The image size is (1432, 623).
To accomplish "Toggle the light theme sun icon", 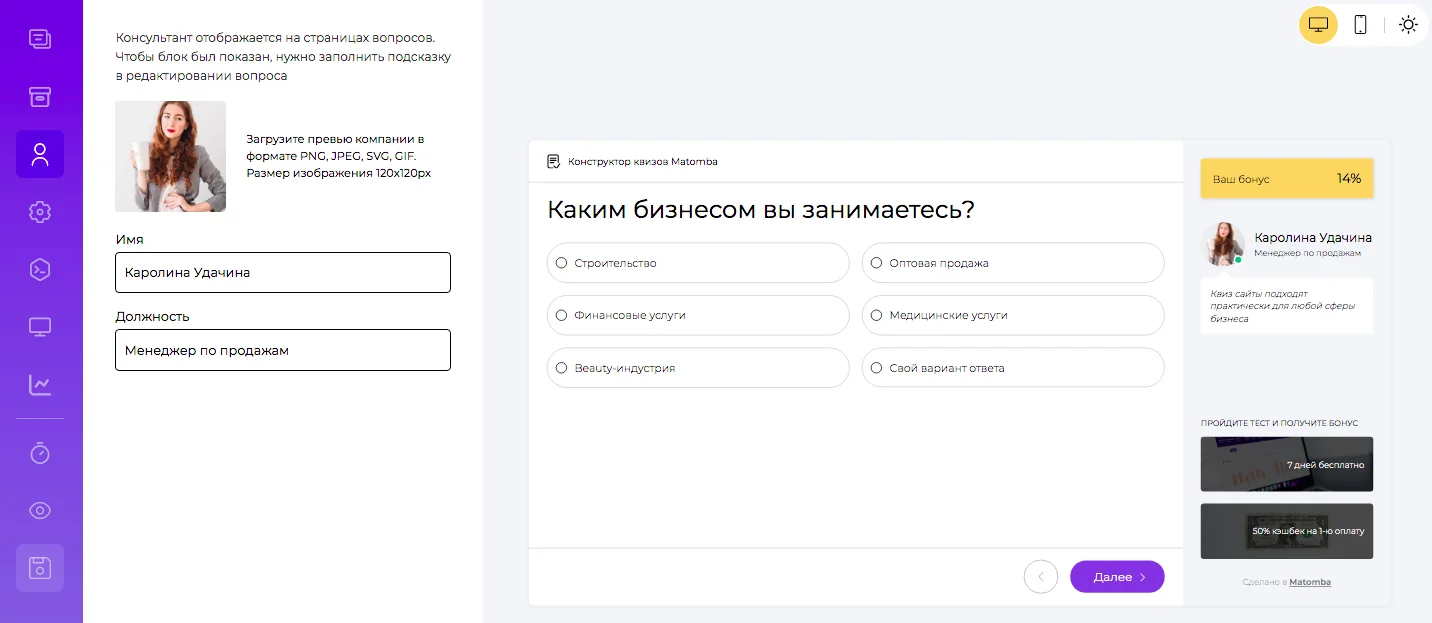I will pos(1408,25).
